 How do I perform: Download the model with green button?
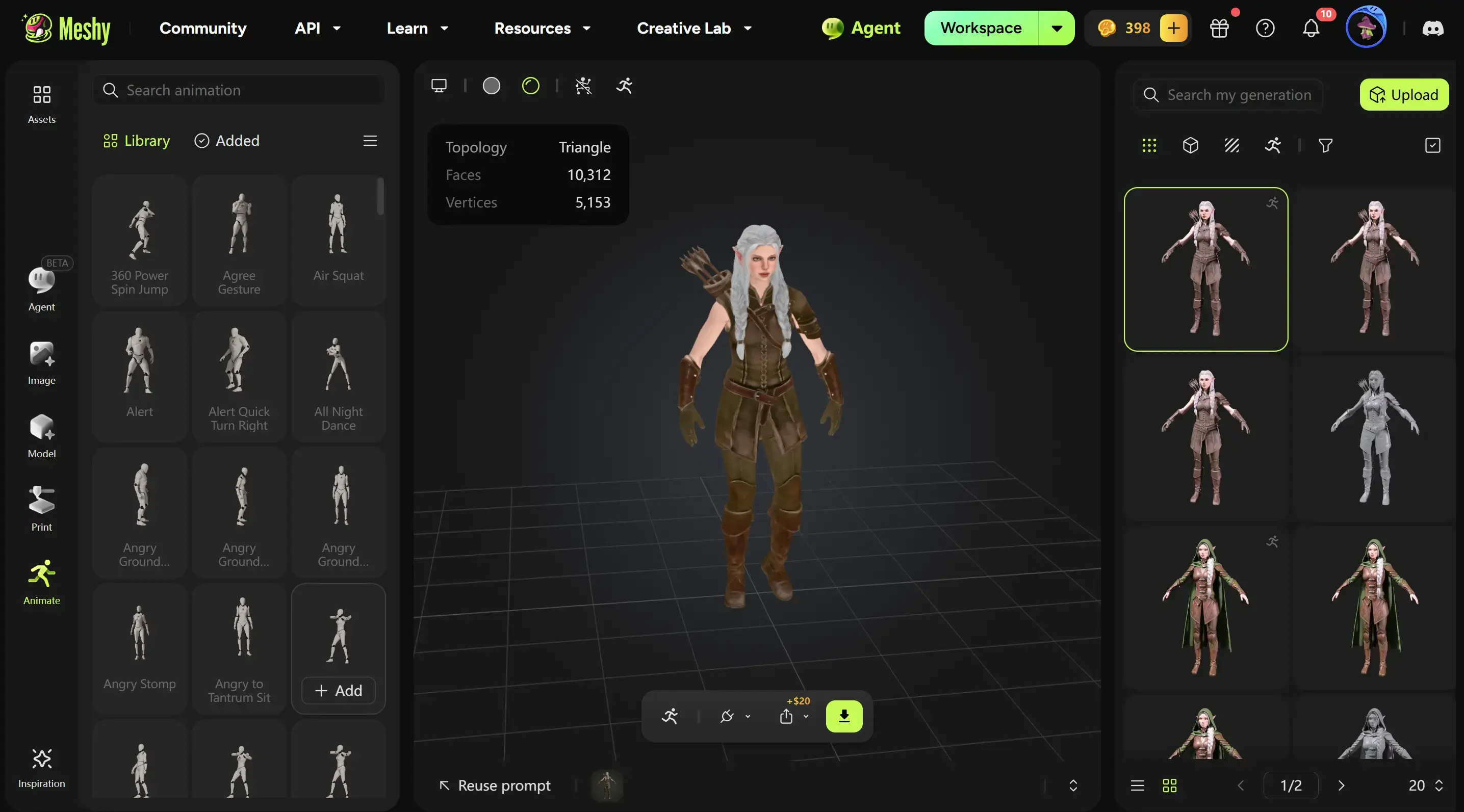pos(844,716)
